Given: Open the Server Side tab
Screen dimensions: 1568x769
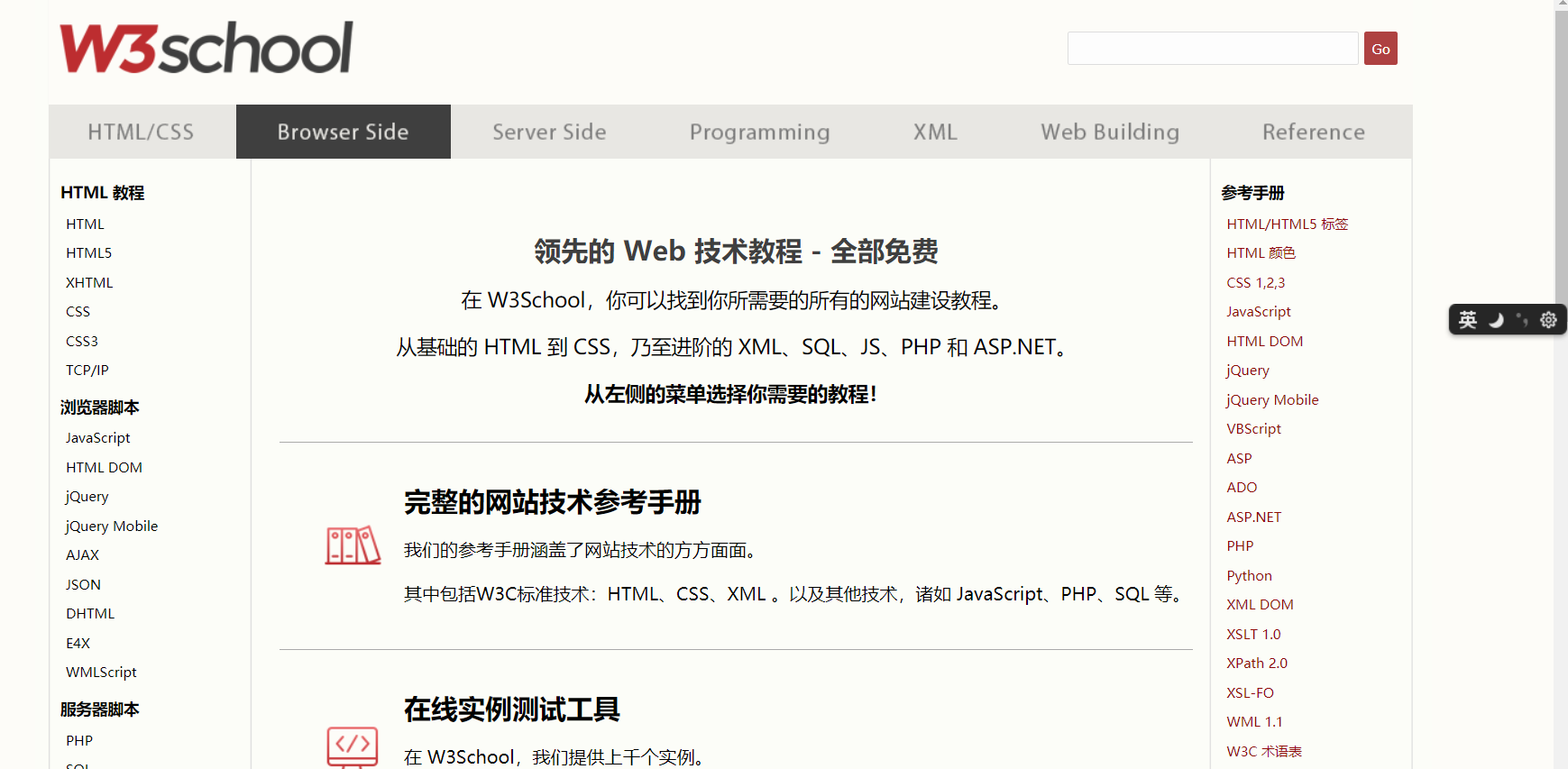Looking at the screenshot, I should pos(549,132).
